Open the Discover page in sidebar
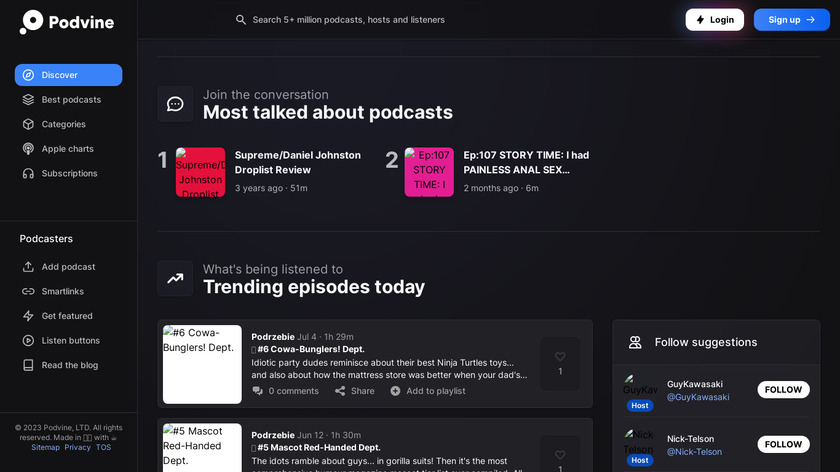Viewport: 840px width, 472px height. point(68,75)
